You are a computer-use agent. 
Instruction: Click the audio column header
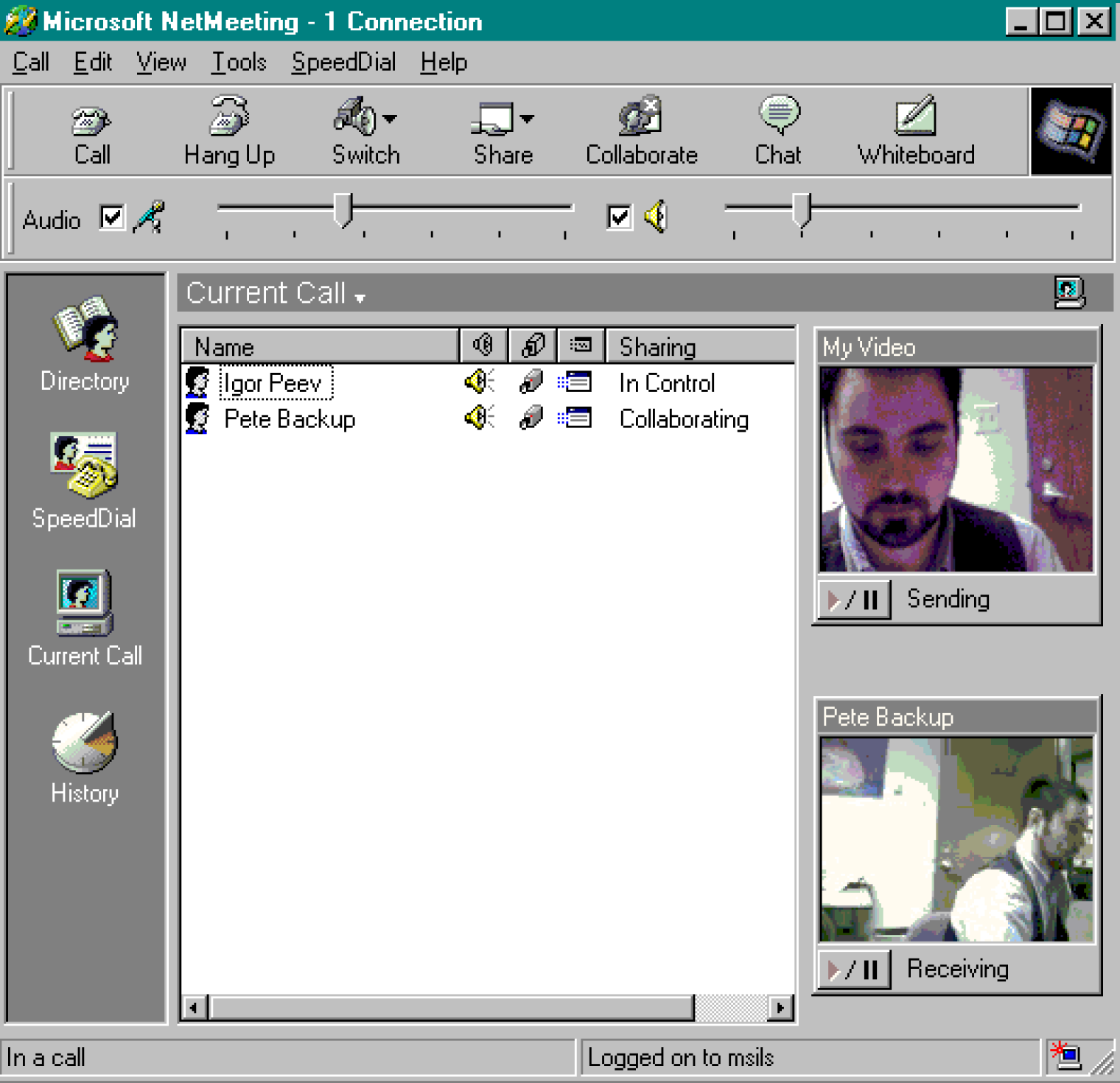point(483,346)
